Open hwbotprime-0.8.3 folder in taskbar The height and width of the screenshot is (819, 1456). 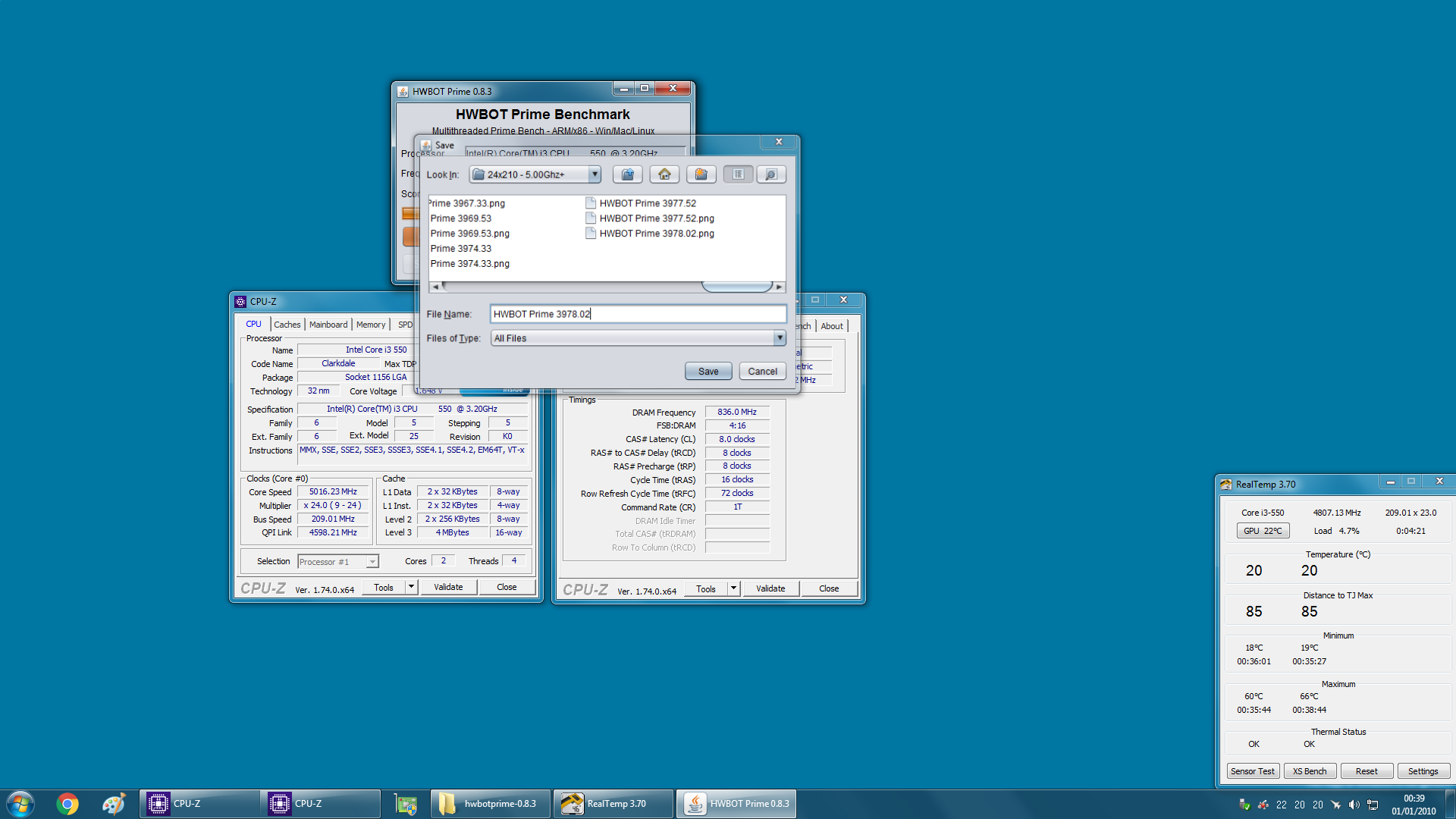click(491, 804)
